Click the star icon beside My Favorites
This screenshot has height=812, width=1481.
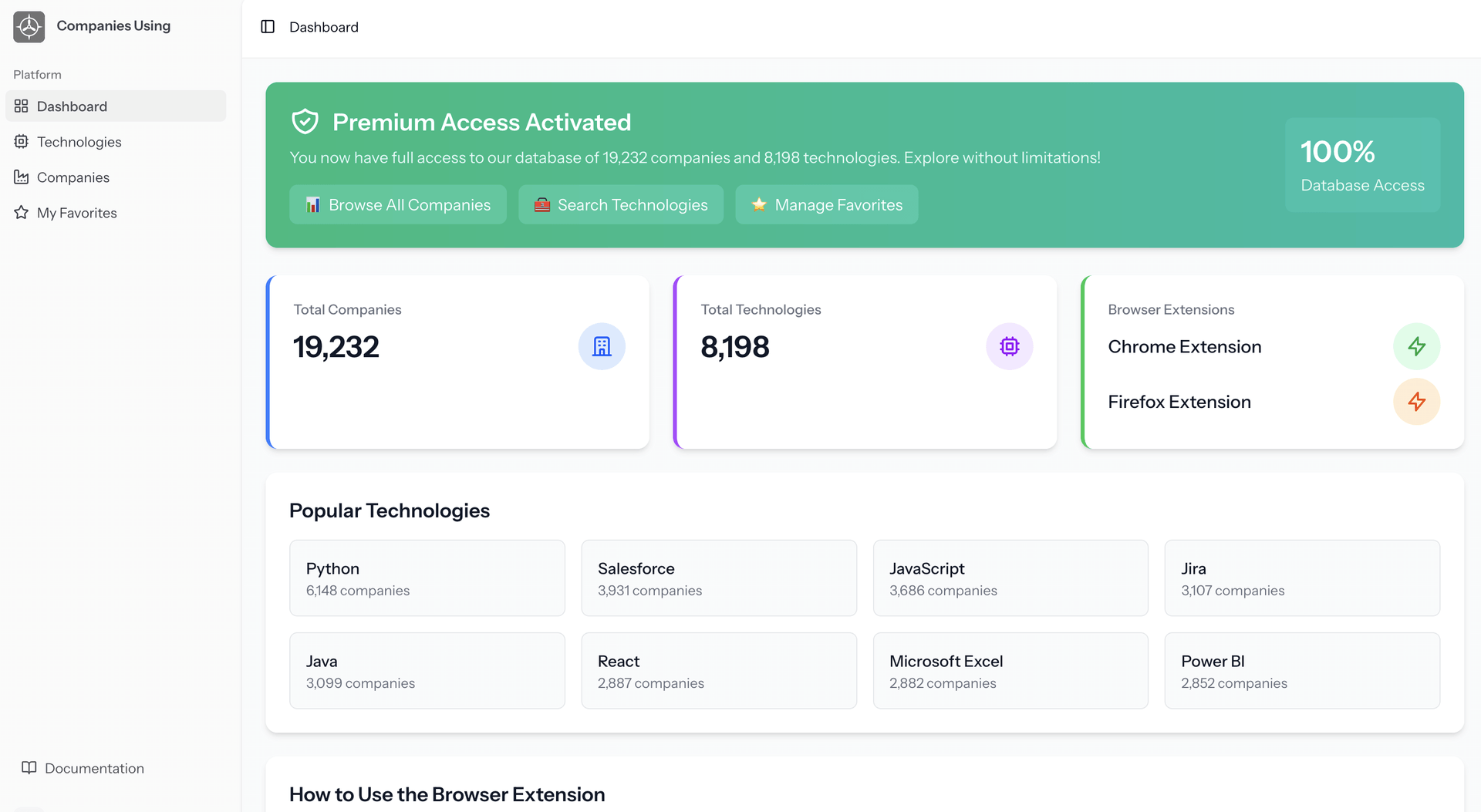click(x=22, y=213)
